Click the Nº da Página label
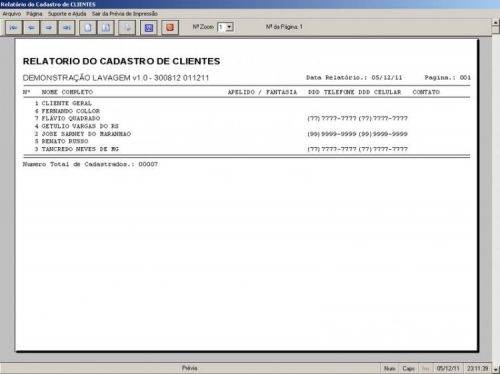 pyautogui.click(x=284, y=27)
